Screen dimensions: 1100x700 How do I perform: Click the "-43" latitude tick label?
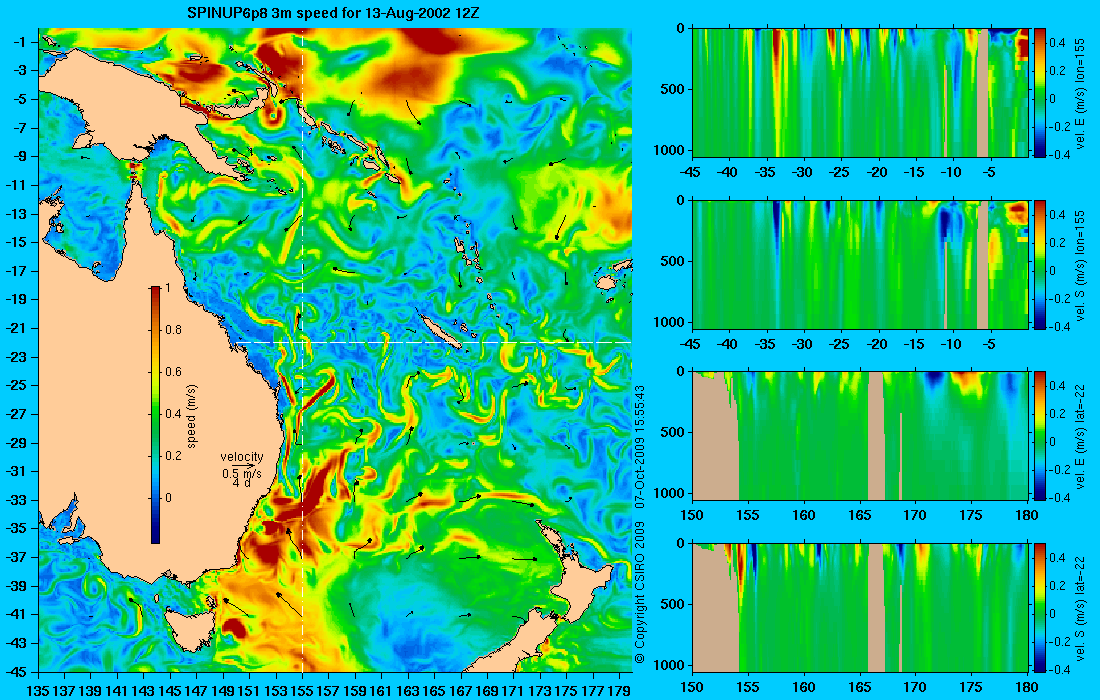point(17,642)
